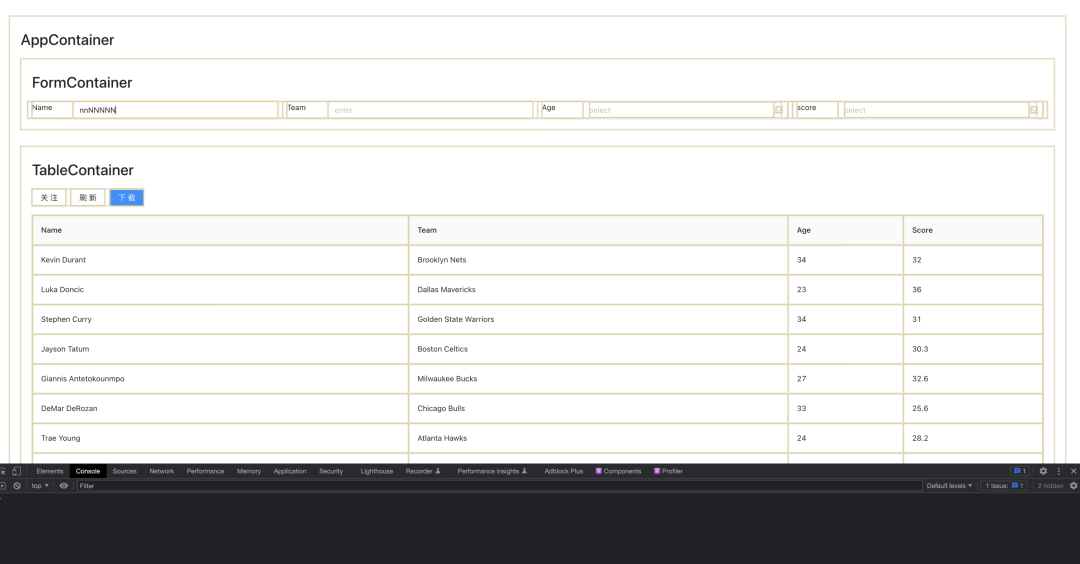Select the Jayson Tatum cell
Viewport: 1080px width, 564px height.
tap(220, 348)
